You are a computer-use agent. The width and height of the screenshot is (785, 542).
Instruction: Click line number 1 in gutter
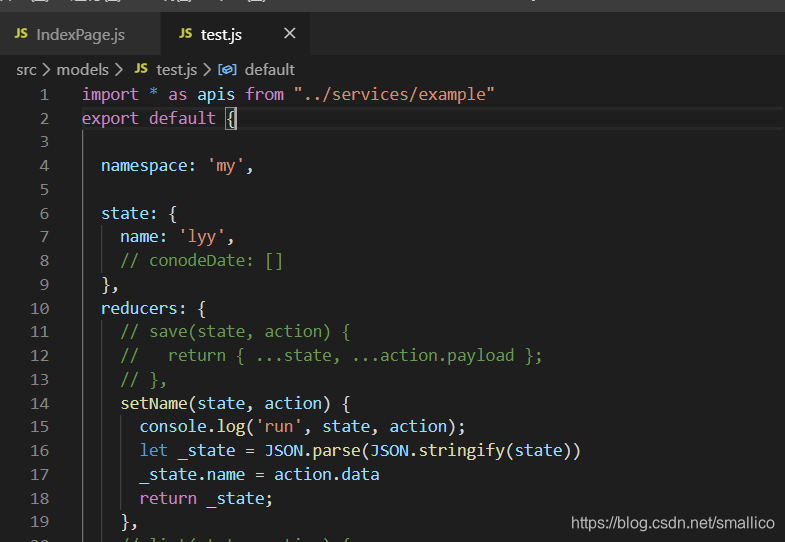[x=44, y=95]
